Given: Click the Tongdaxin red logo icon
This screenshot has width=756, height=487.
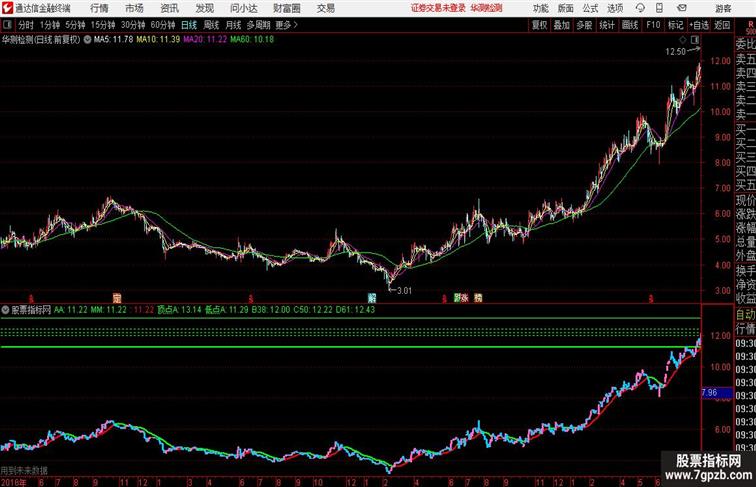Looking at the screenshot, I should (7, 8).
